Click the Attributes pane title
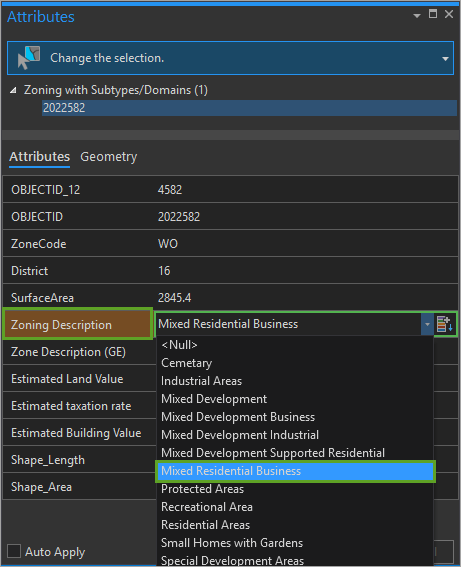 (x=40, y=17)
